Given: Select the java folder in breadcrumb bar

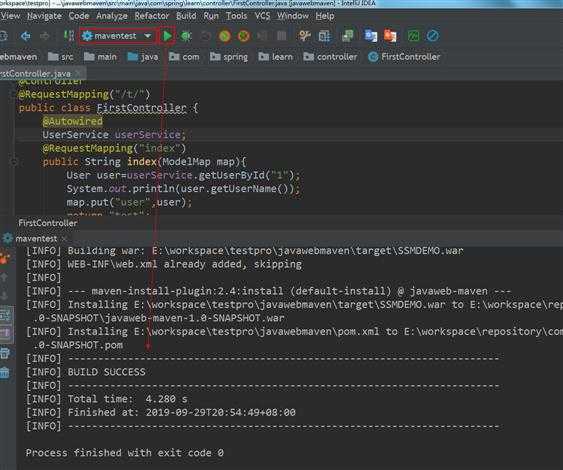Looking at the screenshot, I should (143, 57).
